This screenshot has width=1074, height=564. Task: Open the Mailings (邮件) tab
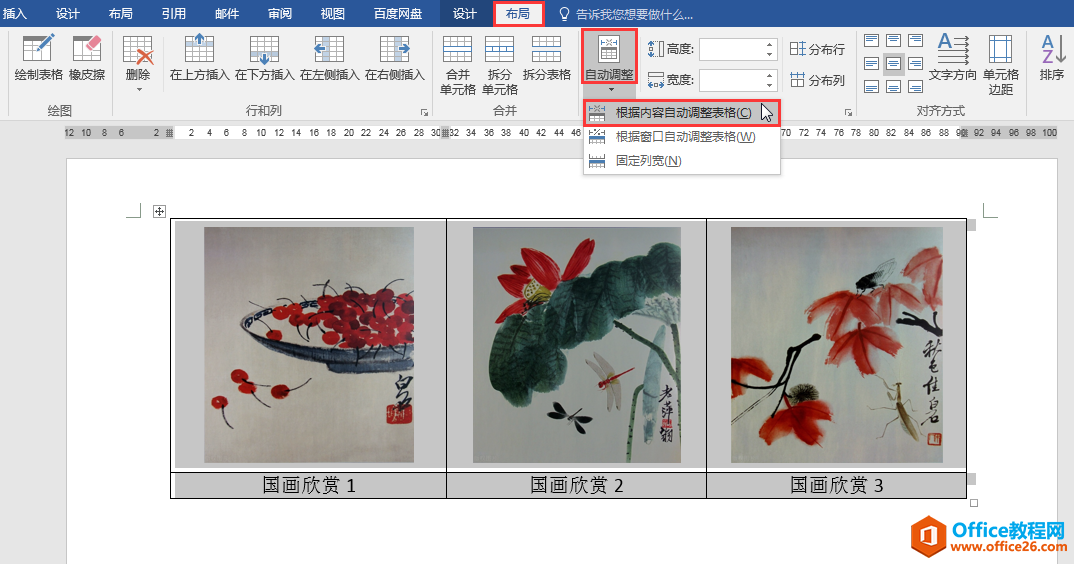pos(227,14)
